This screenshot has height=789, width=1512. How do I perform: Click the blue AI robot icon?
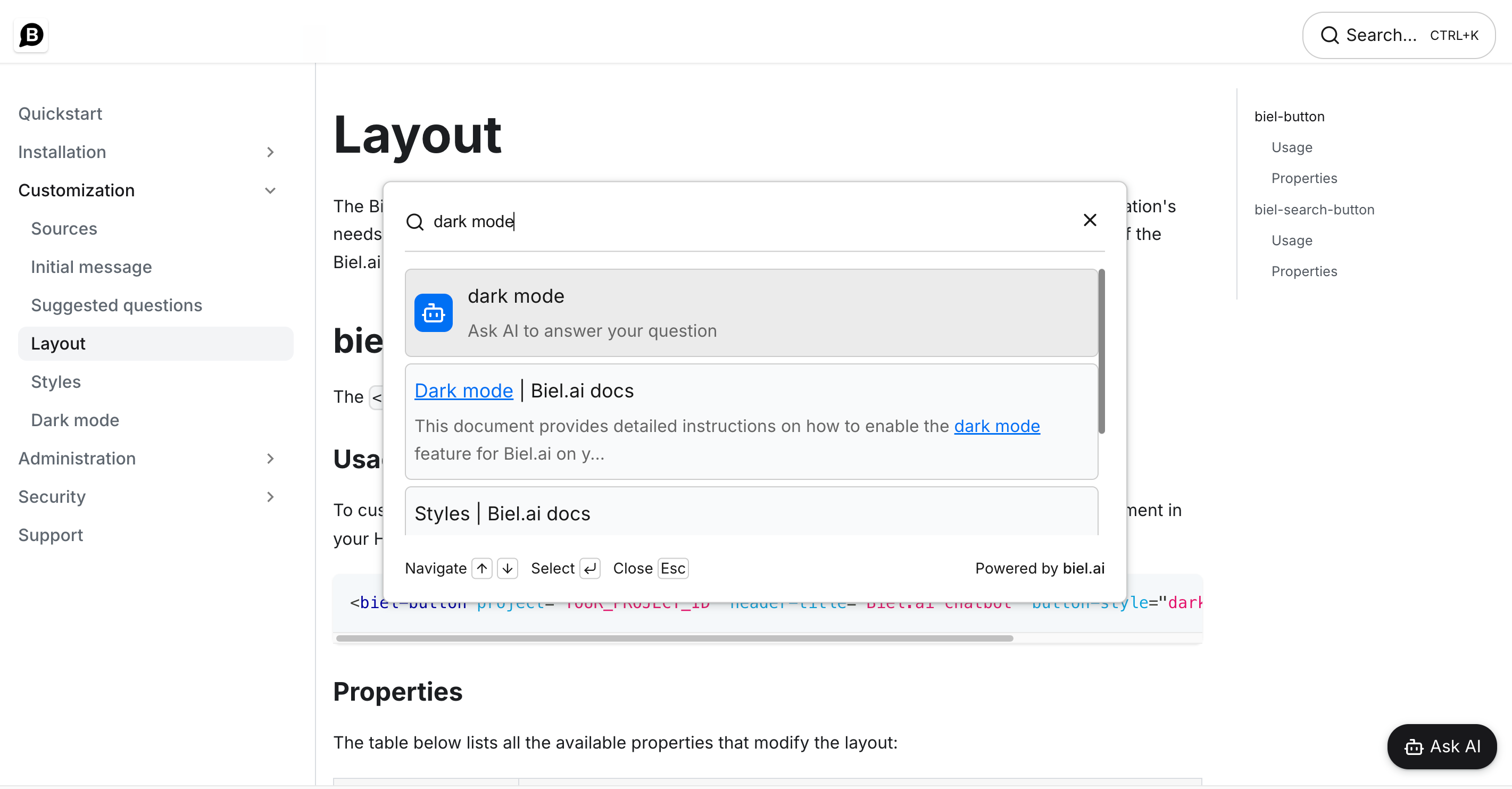click(x=433, y=313)
